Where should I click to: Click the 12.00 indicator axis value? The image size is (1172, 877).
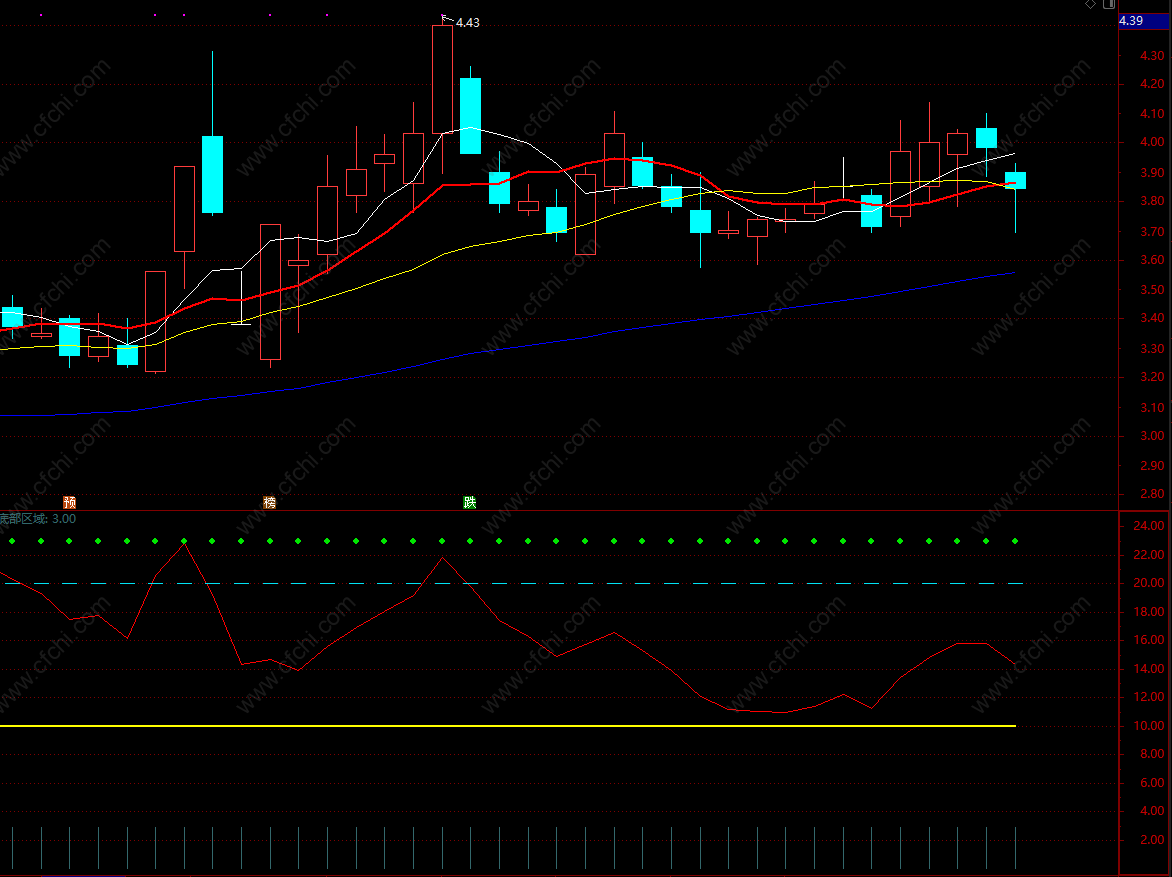point(1149,697)
